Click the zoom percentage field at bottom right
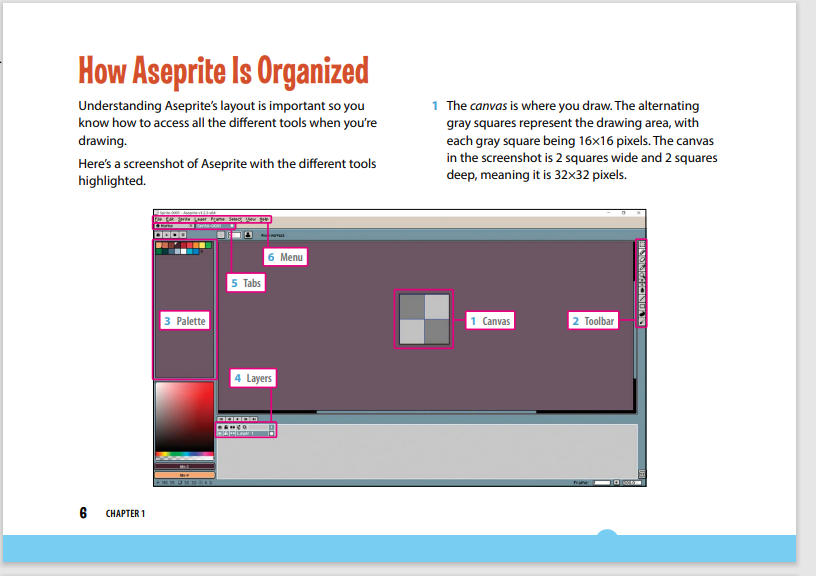The height and width of the screenshot is (576, 816). click(x=632, y=482)
